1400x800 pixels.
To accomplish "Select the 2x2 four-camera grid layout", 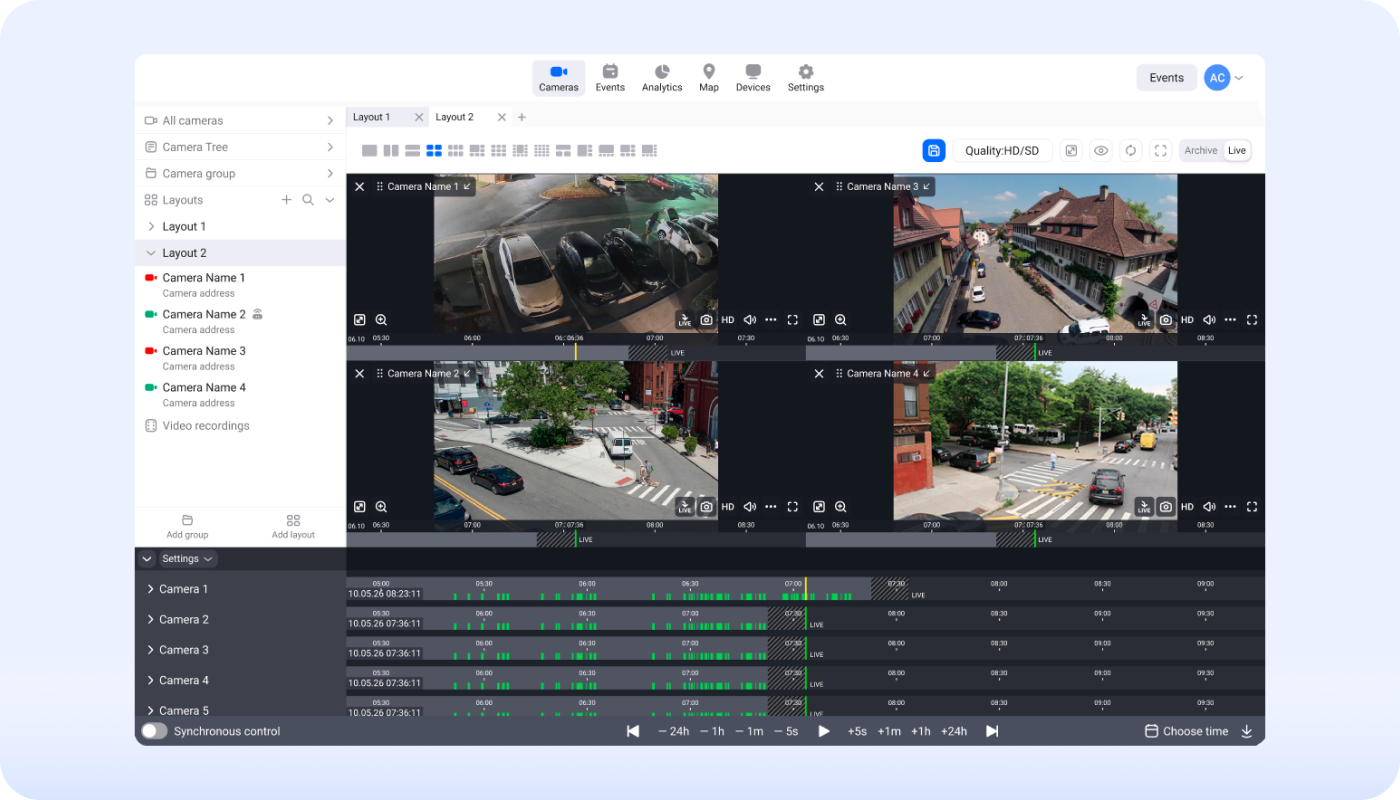I will (434, 151).
